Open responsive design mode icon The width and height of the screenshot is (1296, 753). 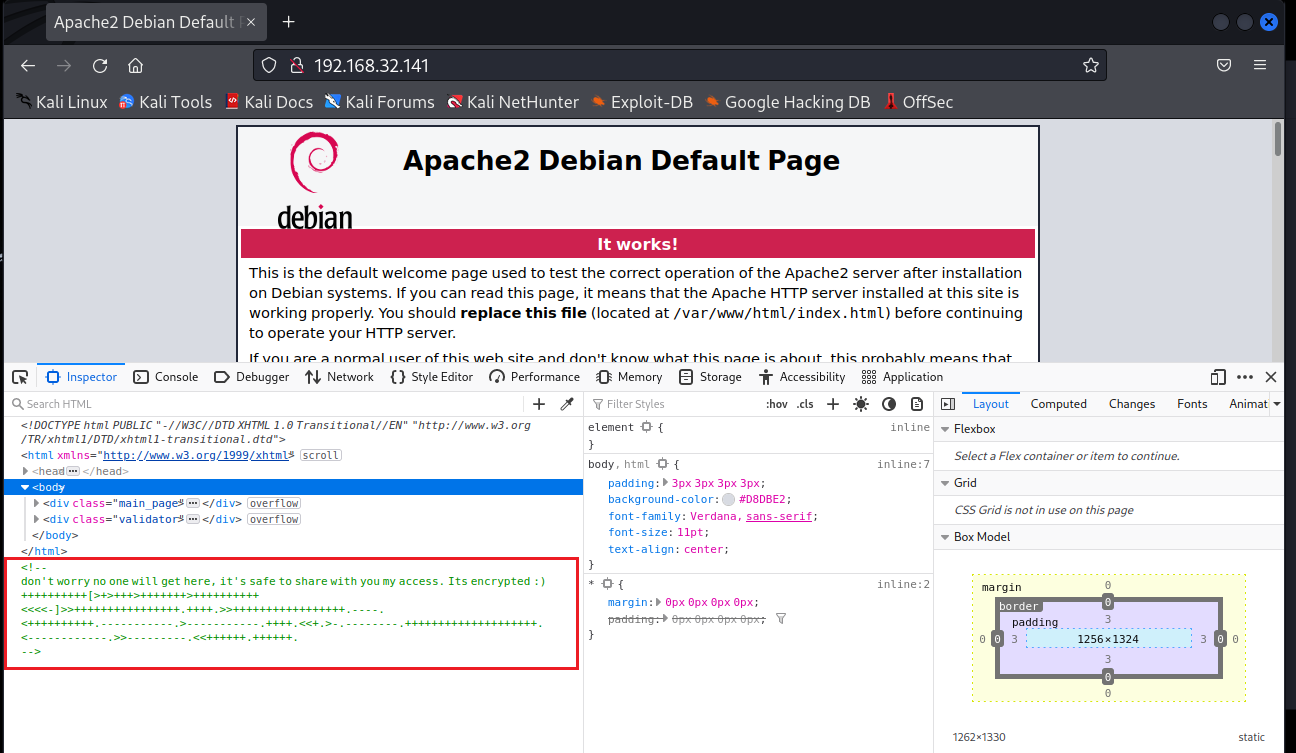tap(1218, 377)
